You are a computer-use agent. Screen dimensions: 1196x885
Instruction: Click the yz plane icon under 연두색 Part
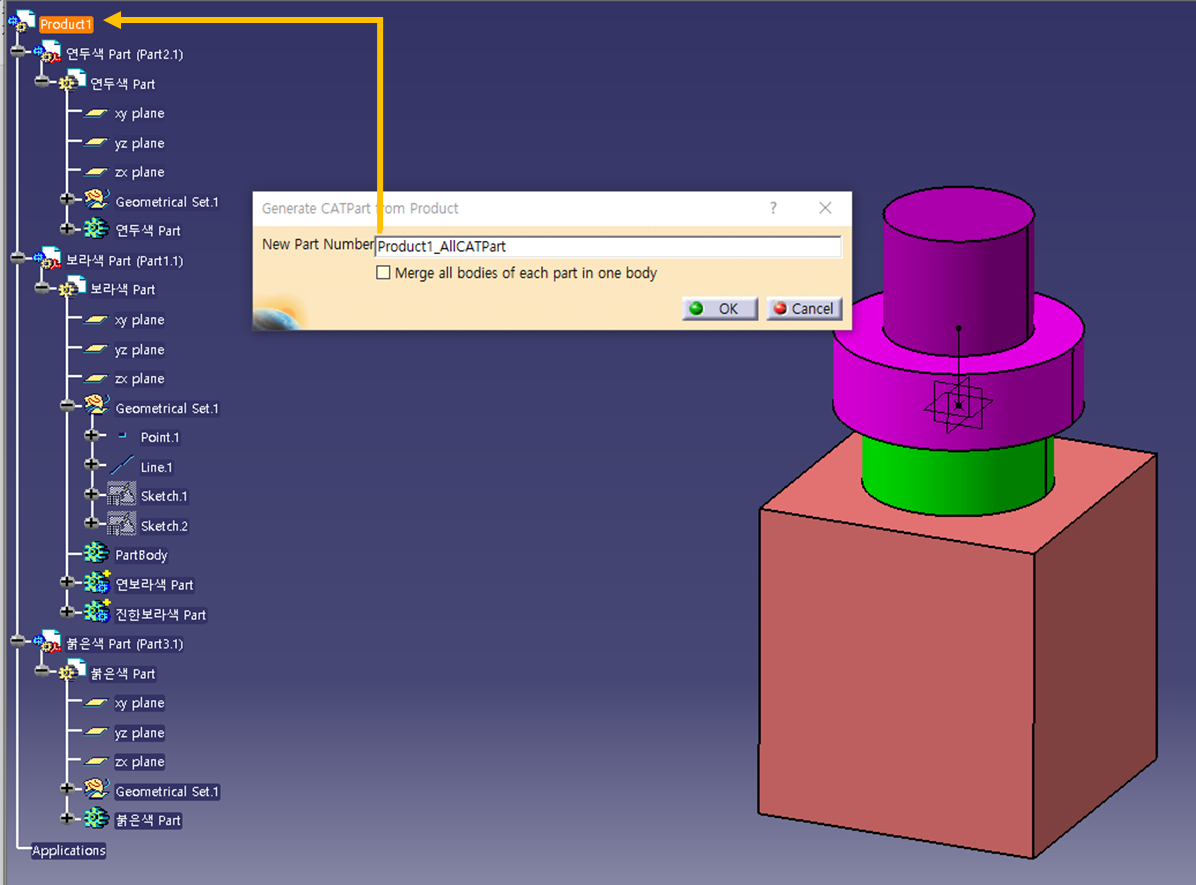pyautogui.click(x=96, y=143)
